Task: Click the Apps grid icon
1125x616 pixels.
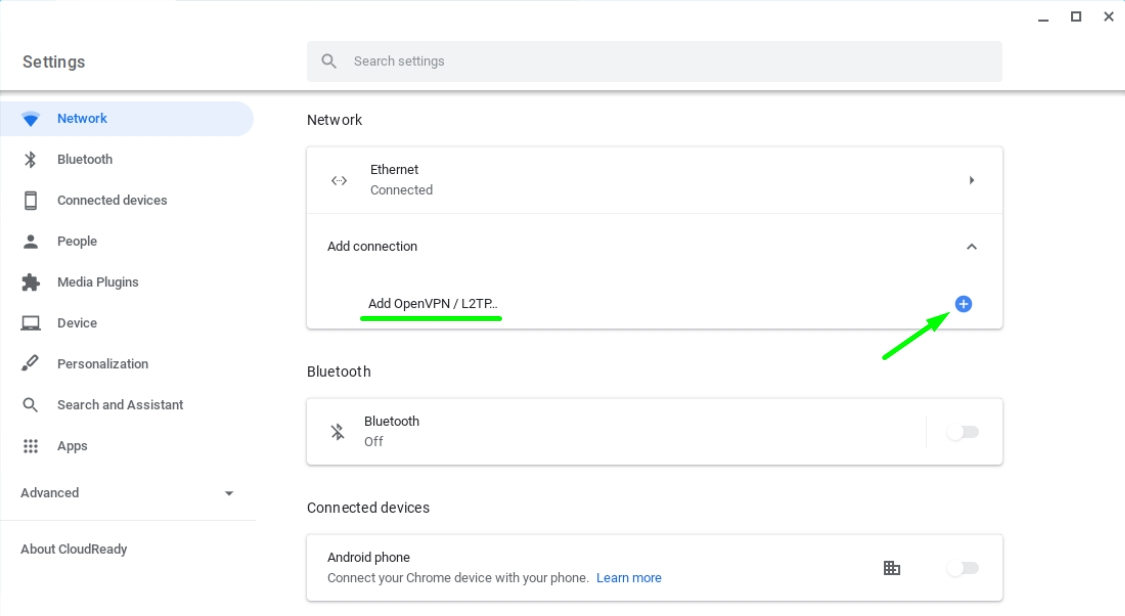Action: [x=30, y=446]
